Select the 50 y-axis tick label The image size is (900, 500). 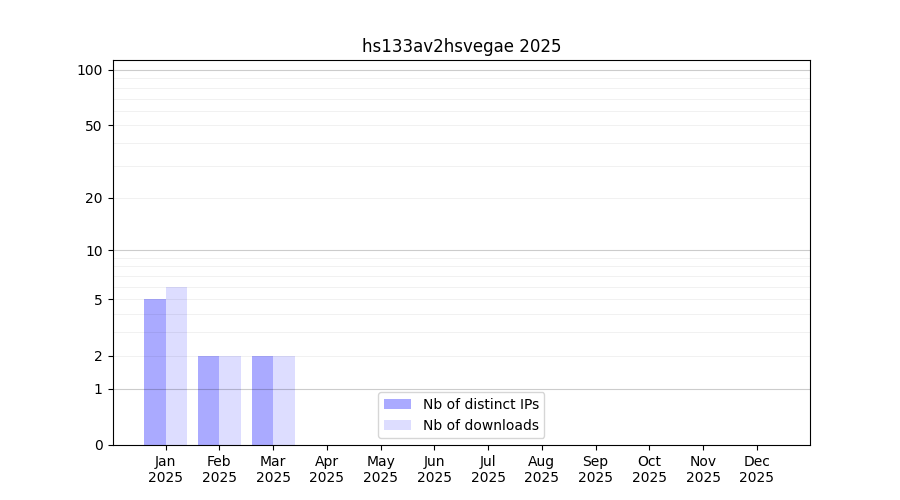coord(94,126)
